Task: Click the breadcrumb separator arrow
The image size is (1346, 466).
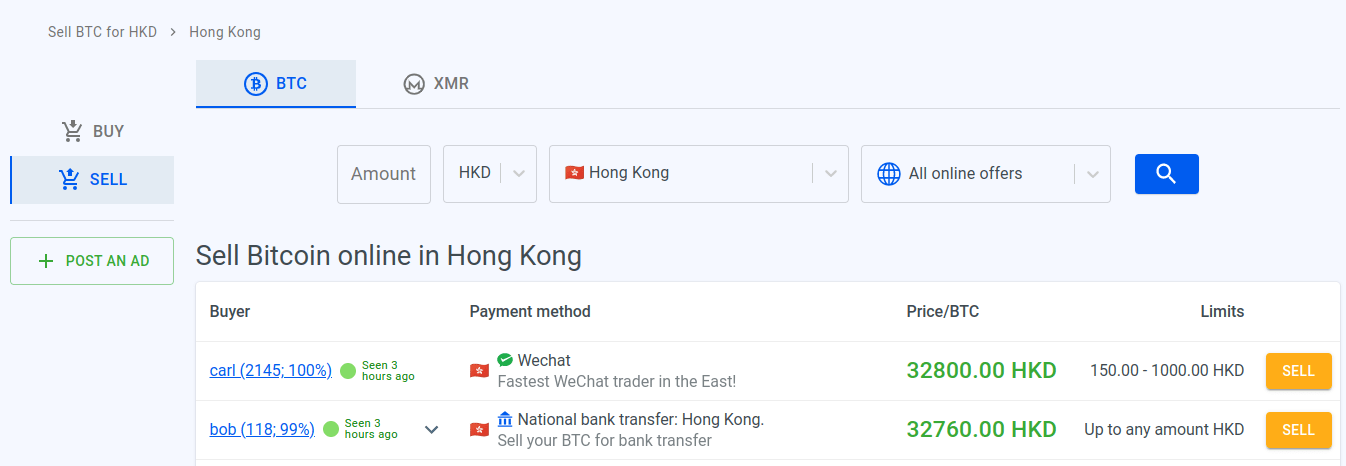Action: point(173,32)
